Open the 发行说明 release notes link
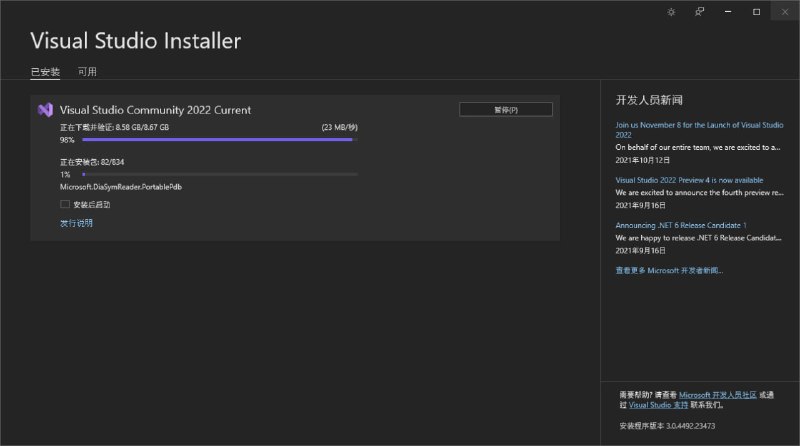 [x=76, y=223]
